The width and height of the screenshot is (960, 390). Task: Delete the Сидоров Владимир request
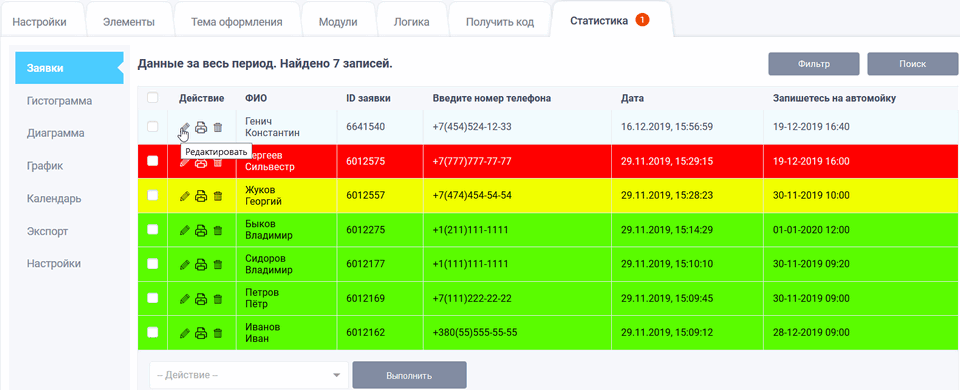pos(218,265)
